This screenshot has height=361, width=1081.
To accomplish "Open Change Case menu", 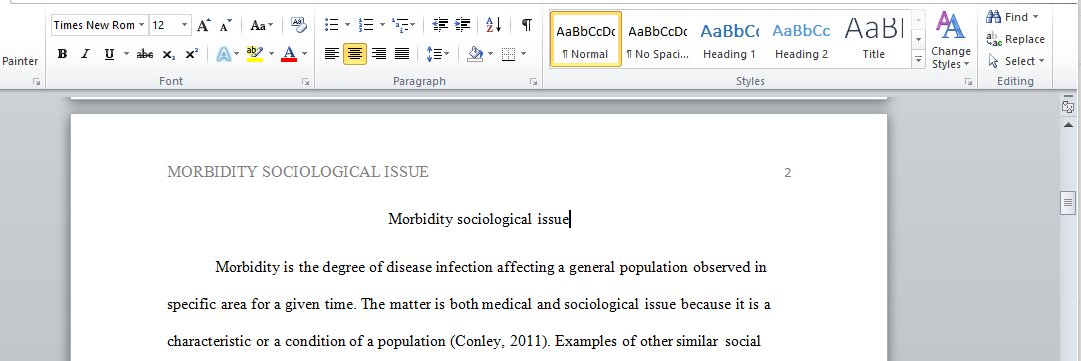I will (x=261, y=25).
